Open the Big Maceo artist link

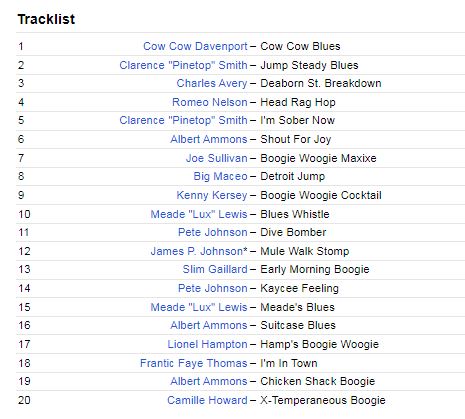(221, 176)
